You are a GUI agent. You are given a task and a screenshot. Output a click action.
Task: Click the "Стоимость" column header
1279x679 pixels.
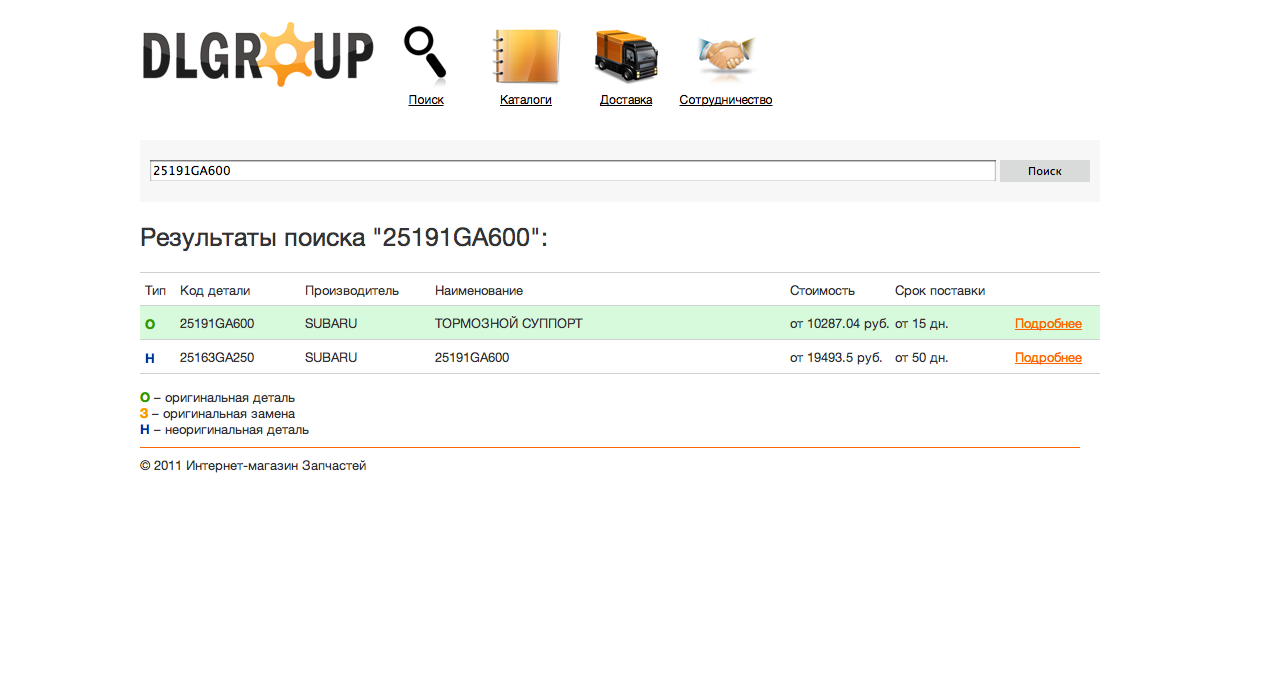[x=820, y=289]
